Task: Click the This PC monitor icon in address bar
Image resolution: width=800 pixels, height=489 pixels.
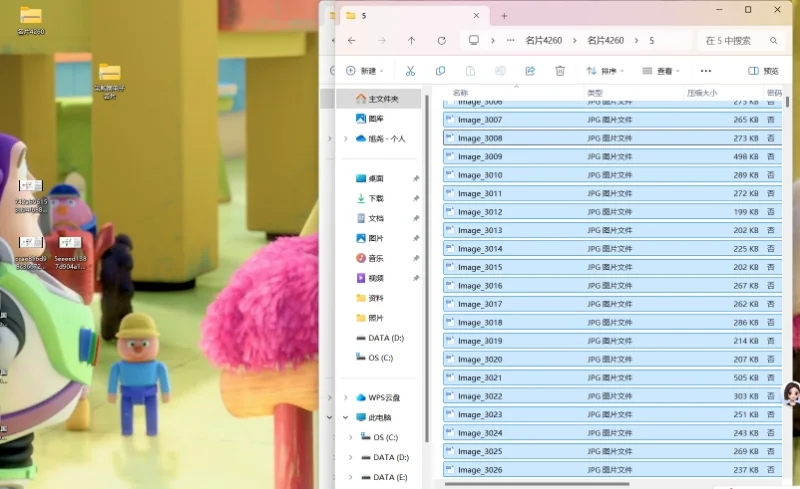Action: coord(474,40)
